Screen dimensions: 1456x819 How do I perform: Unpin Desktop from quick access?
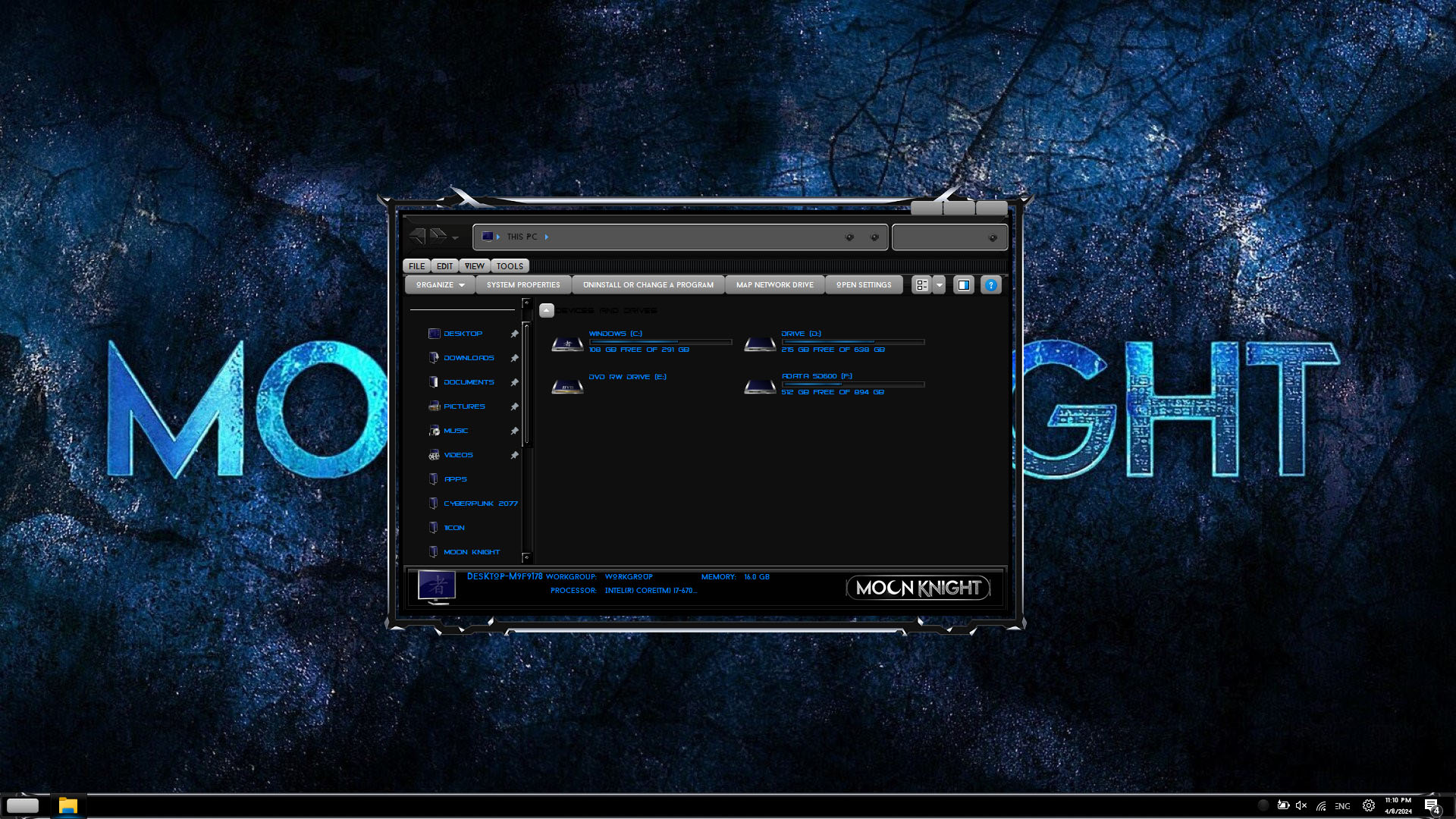(x=514, y=334)
